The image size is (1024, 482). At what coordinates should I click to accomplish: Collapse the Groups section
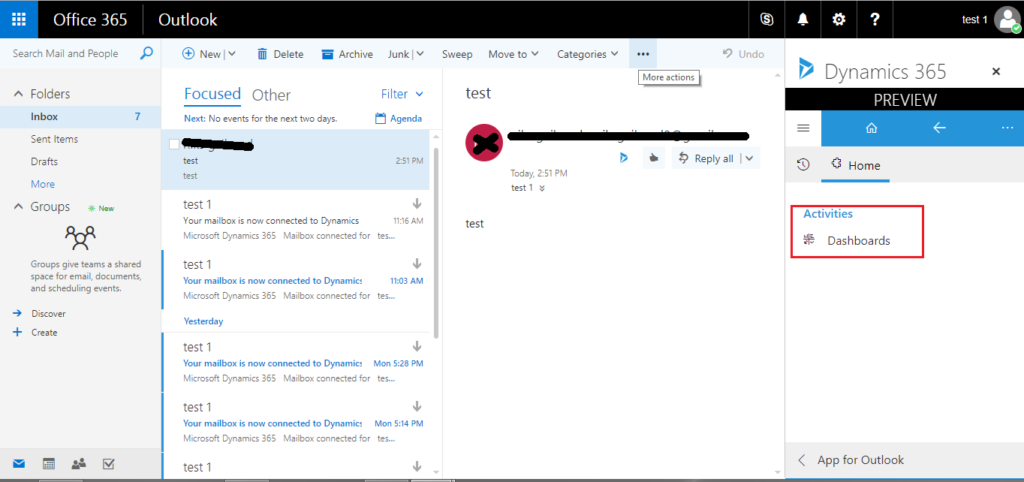tap(18, 207)
